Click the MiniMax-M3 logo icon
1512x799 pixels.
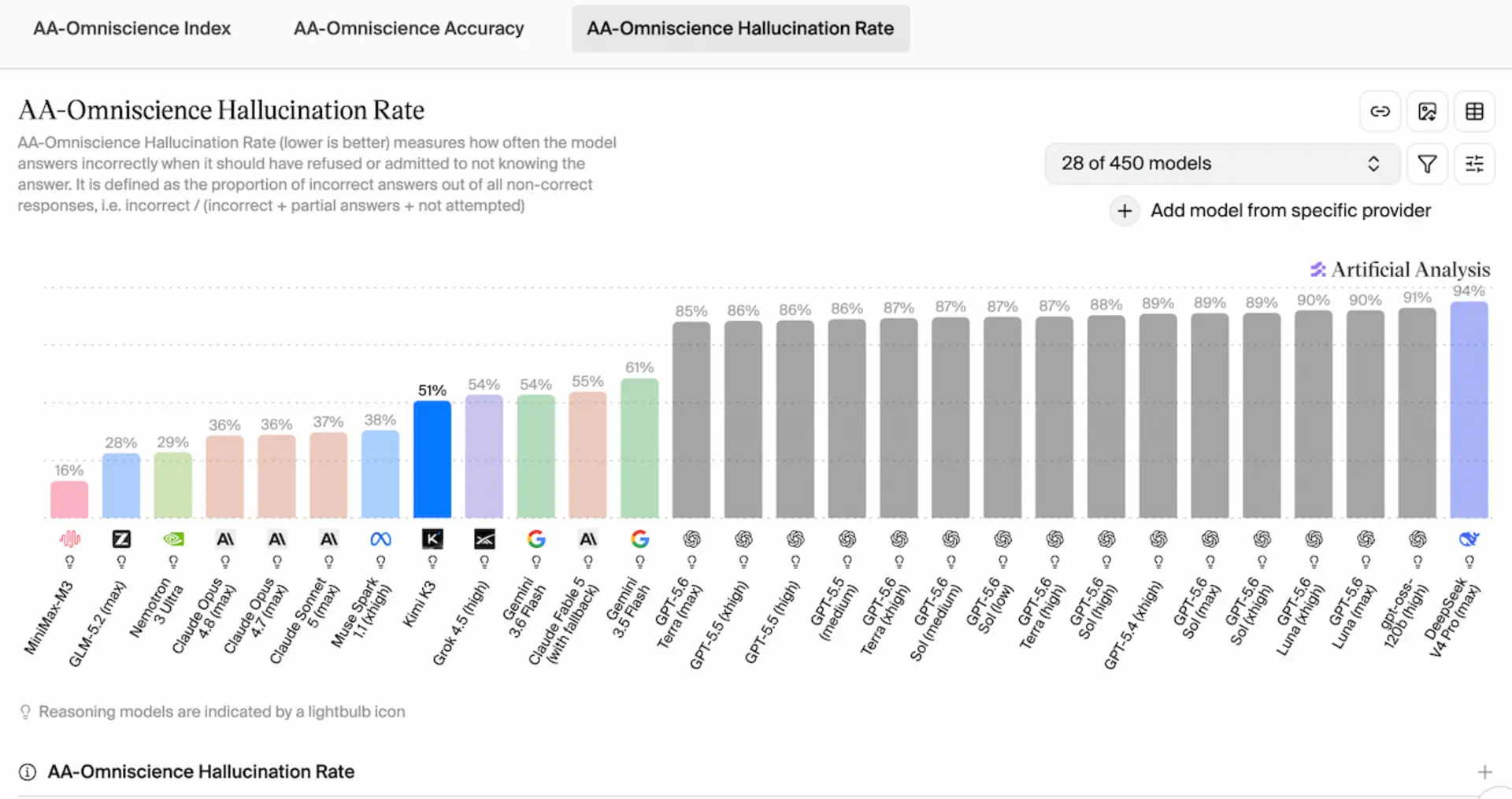tap(69, 538)
